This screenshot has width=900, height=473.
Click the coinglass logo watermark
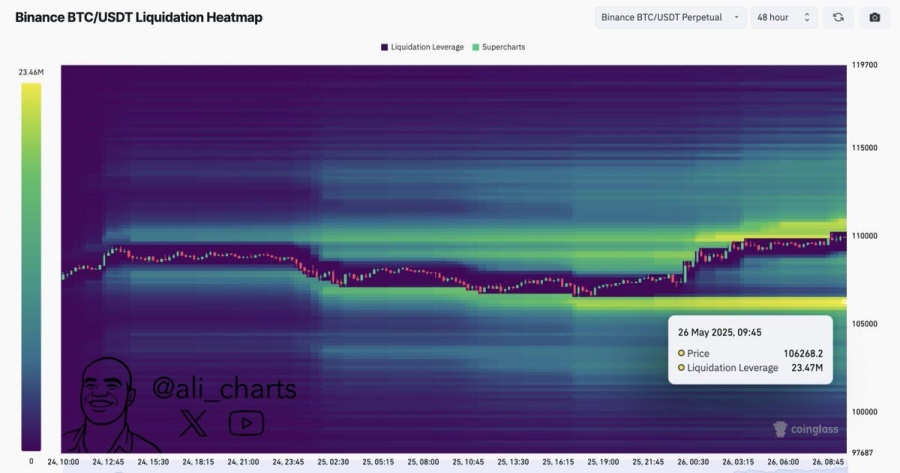click(804, 429)
